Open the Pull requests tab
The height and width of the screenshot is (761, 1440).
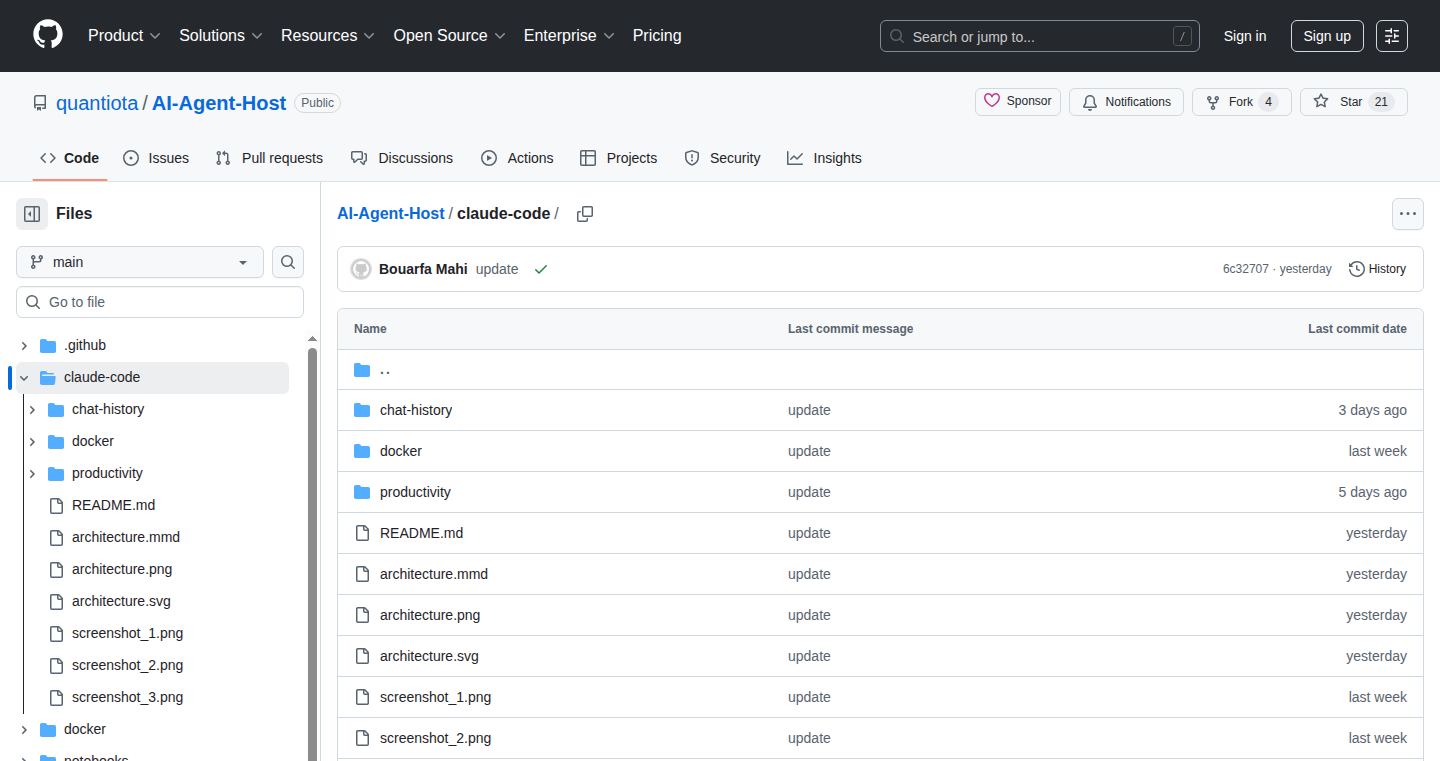point(270,158)
